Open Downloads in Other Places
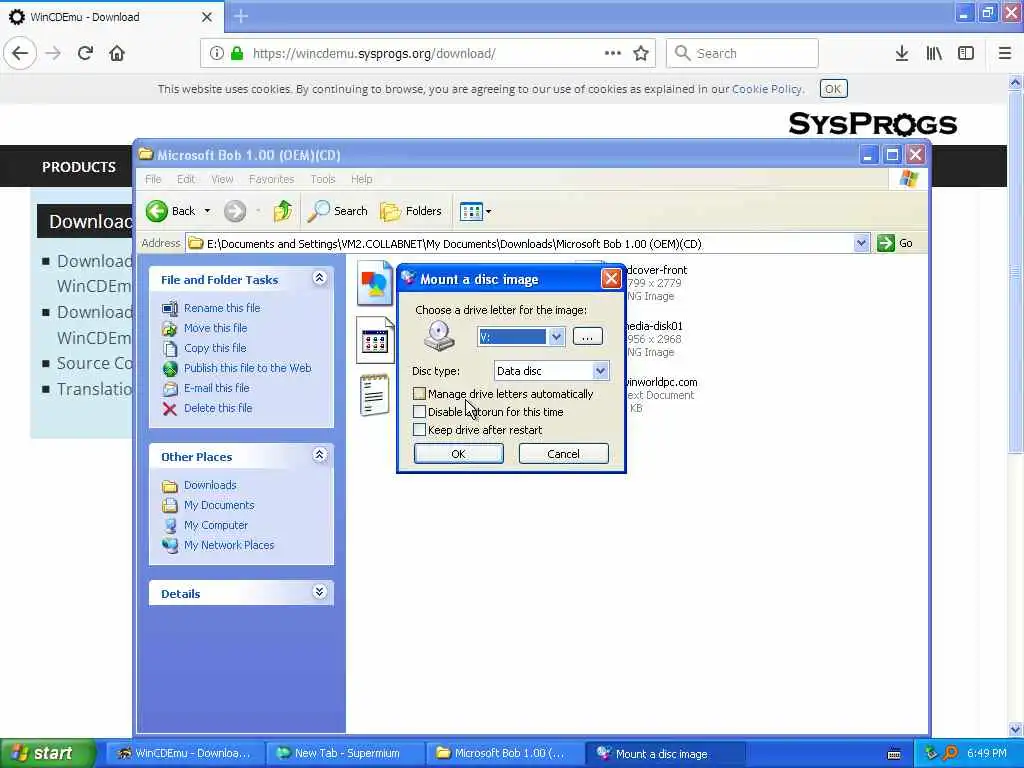Image resolution: width=1024 pixels, height=768 pixels. point(210,485)
